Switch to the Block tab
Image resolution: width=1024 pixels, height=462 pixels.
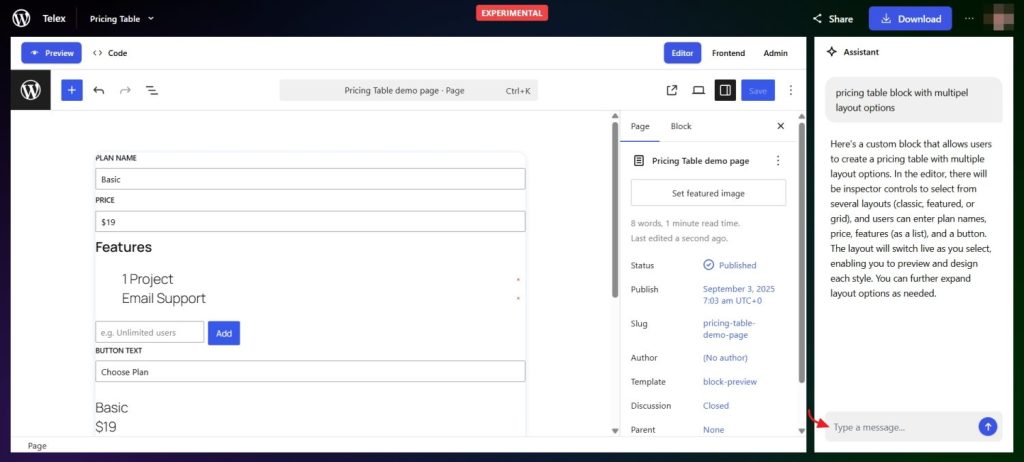pos(681,126)
